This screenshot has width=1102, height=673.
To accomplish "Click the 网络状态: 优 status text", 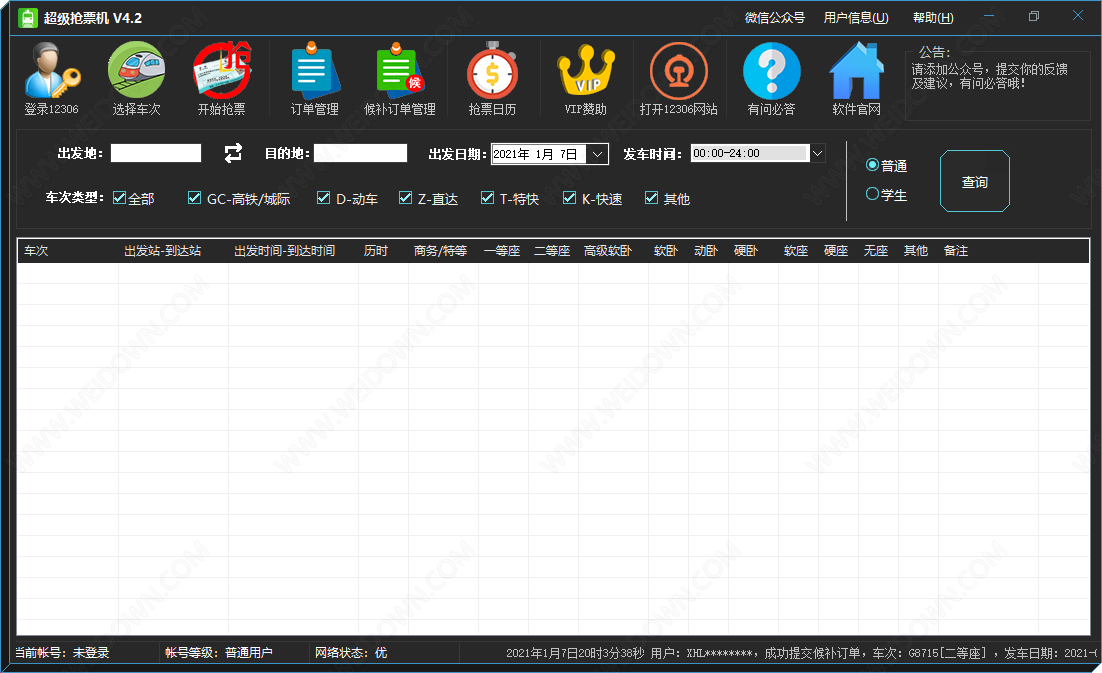I will click(x=351, y=653).
